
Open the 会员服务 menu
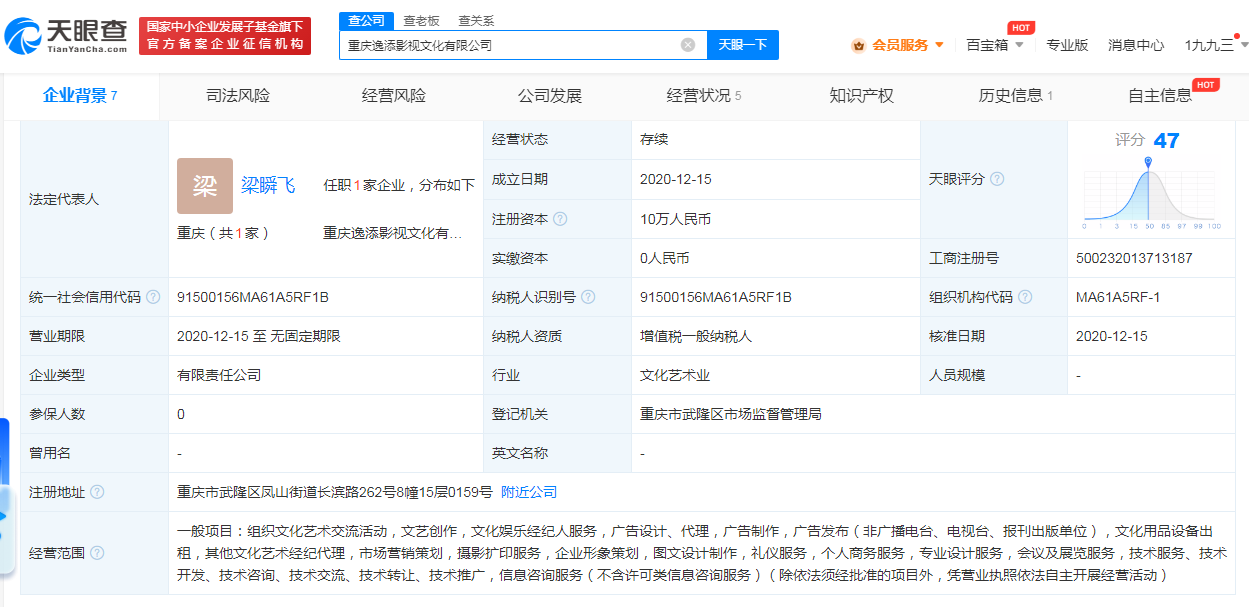point(900,45)
